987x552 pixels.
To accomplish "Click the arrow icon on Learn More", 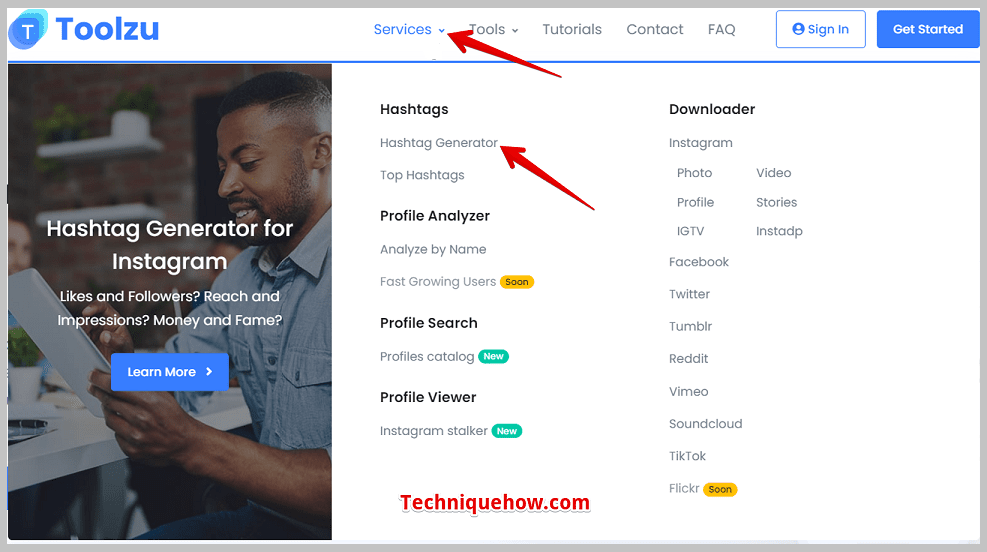I will pyautogui.click(x=209, y=372).
